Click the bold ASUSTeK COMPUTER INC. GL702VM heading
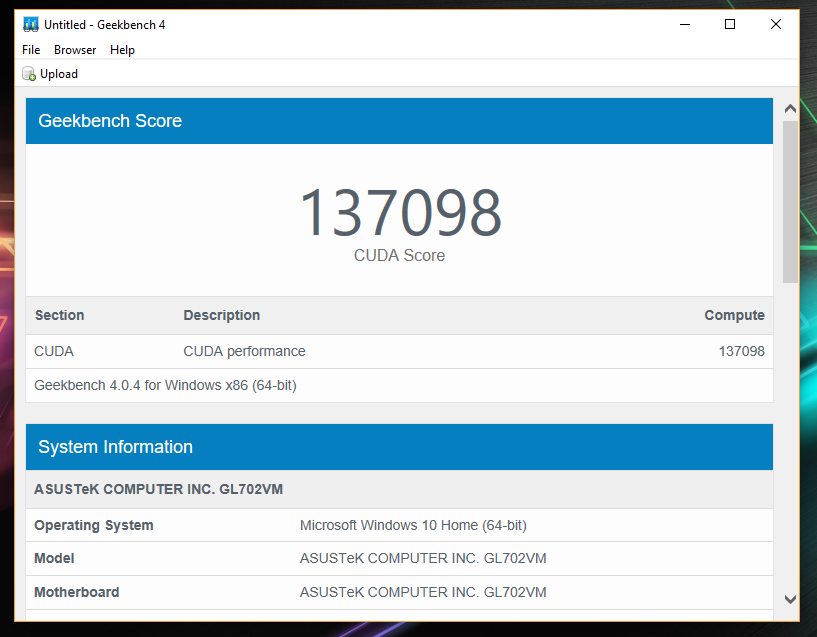817x637 pixels. point(158,489)
